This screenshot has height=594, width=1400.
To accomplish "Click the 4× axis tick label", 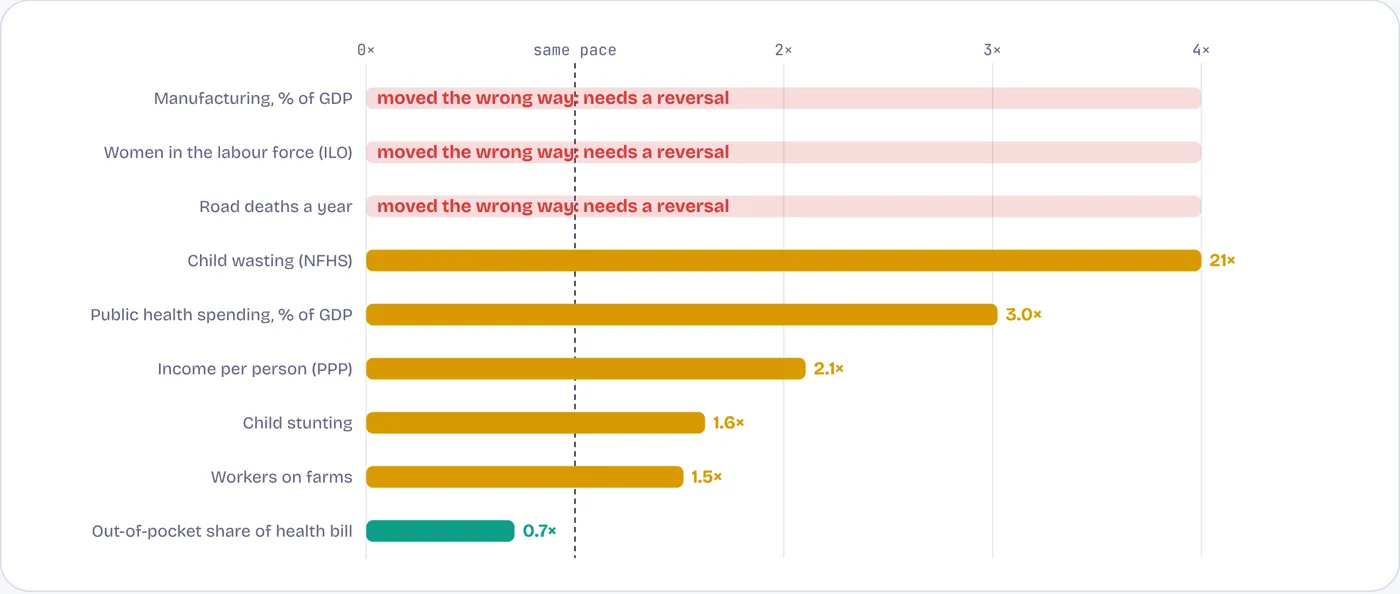I will tap(1201, 50).
